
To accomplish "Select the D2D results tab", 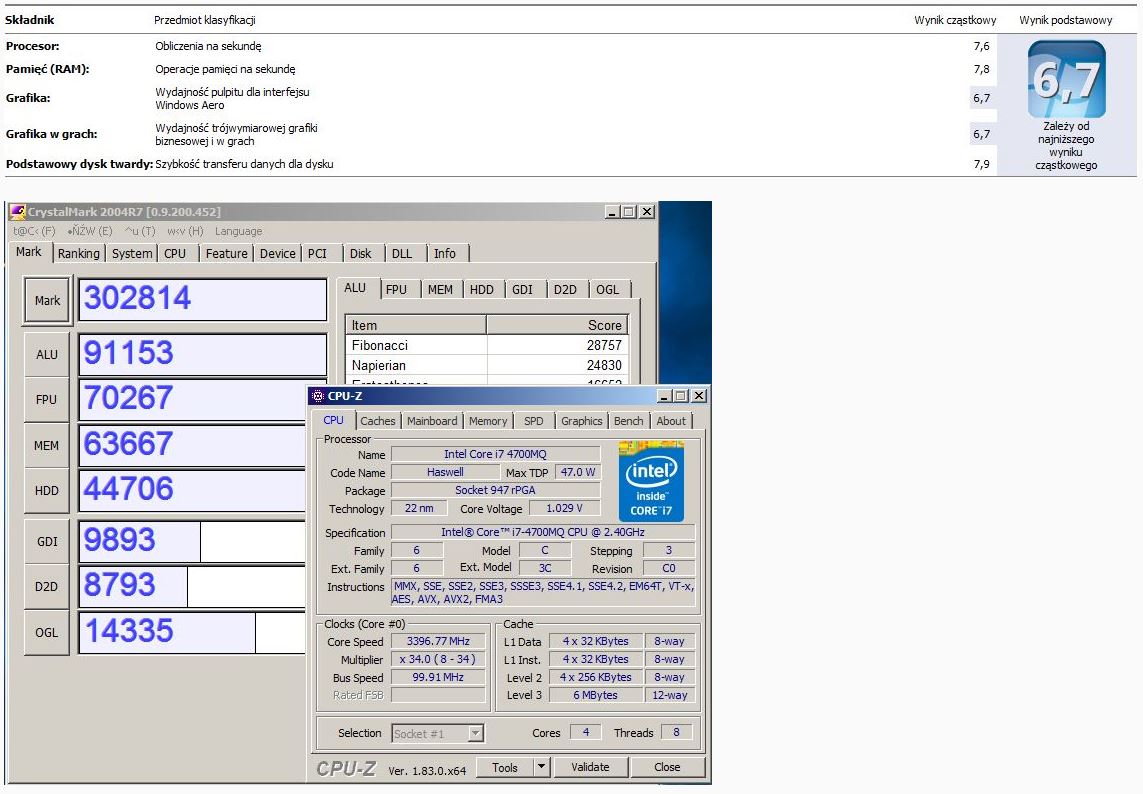I will coord(565,289).
